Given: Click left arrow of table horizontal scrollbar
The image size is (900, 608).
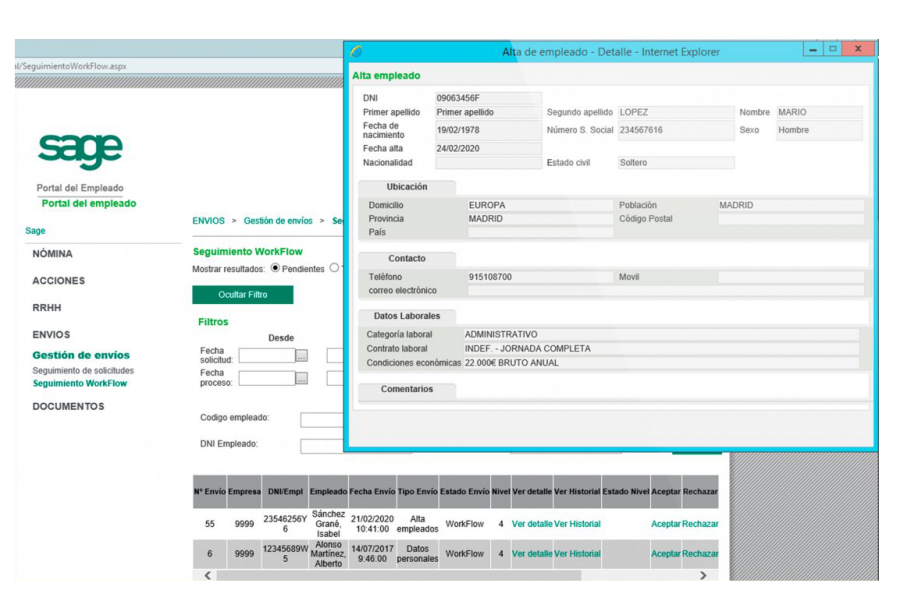Looking at the screenshot, I should coord(208,575).
